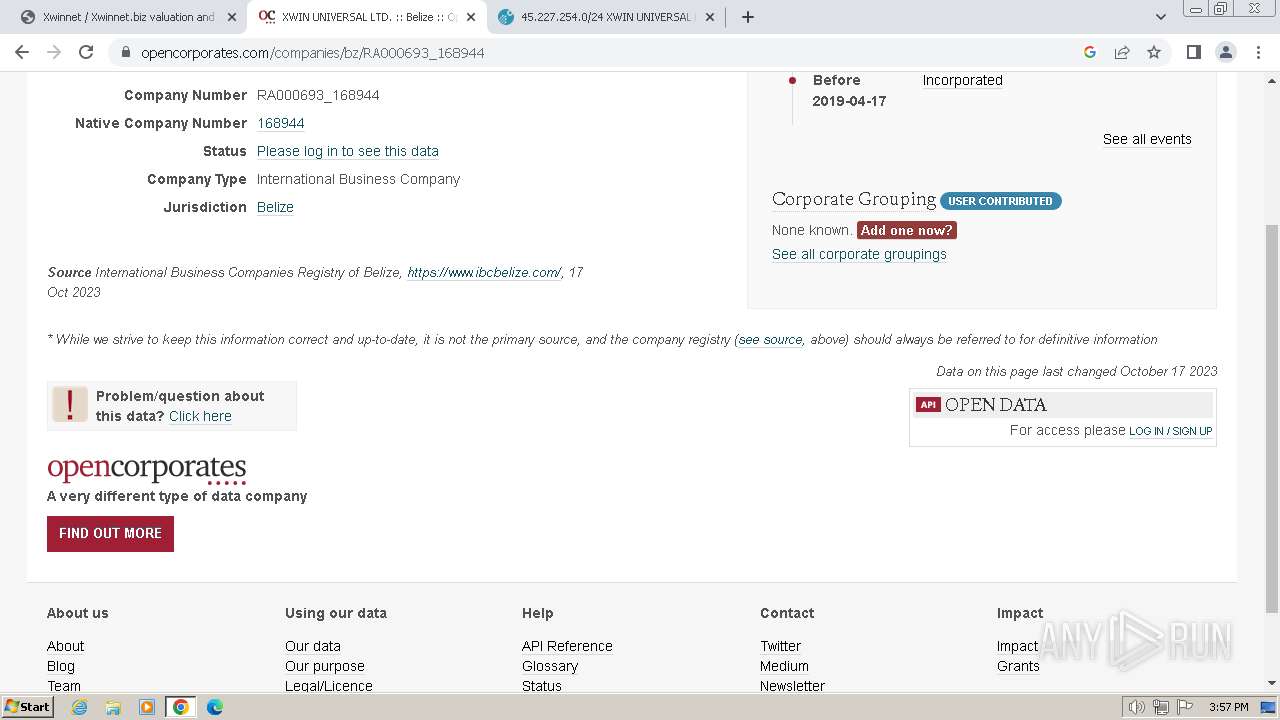The width and height of the screenshot is (1280, 720).
Task: Click the forward navigation arrow
Action: coord(54,52)
